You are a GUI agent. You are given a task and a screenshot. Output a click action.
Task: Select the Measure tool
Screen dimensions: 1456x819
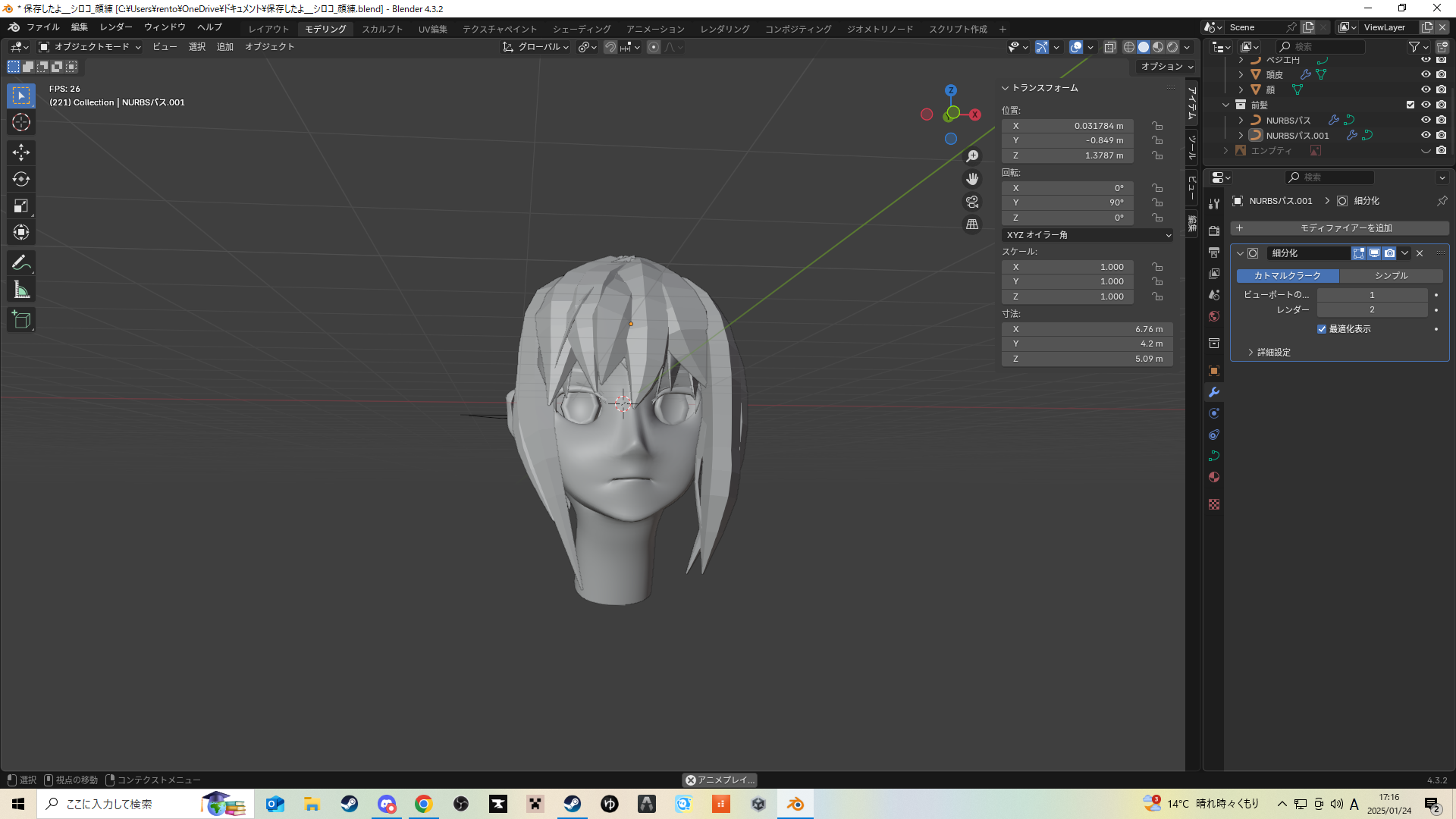20,290
